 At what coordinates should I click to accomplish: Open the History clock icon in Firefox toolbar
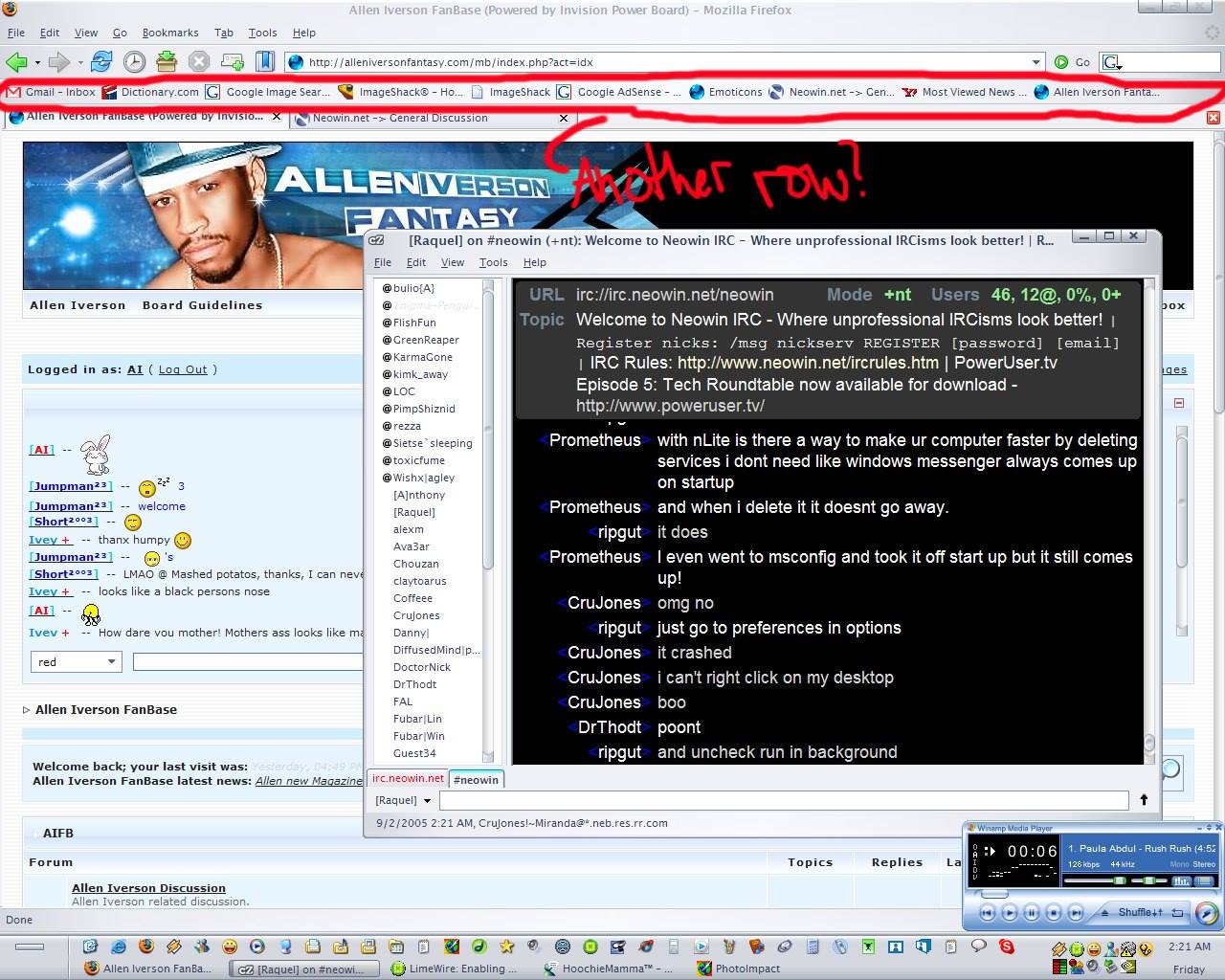135,62
